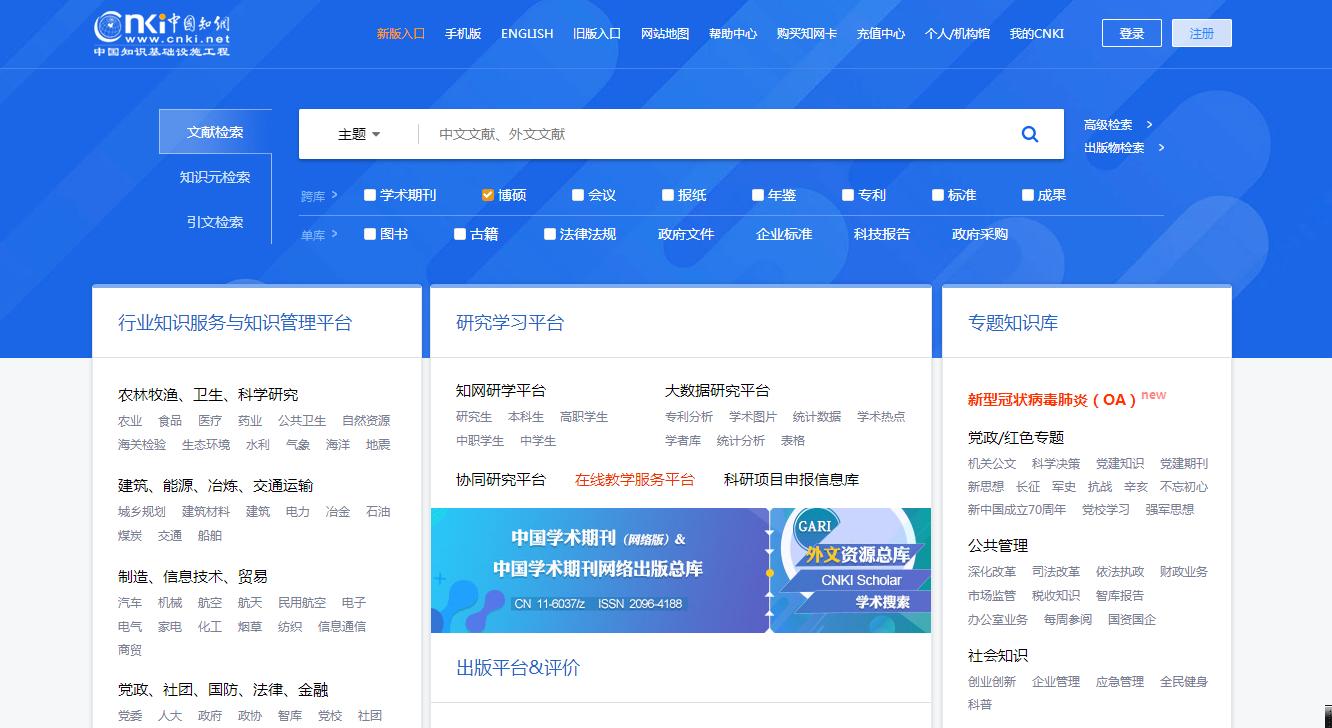Open 帮助中心 in the top navigation
Image resolution: width=1332 pixels, height=728 pixels.
click(733, 33)
